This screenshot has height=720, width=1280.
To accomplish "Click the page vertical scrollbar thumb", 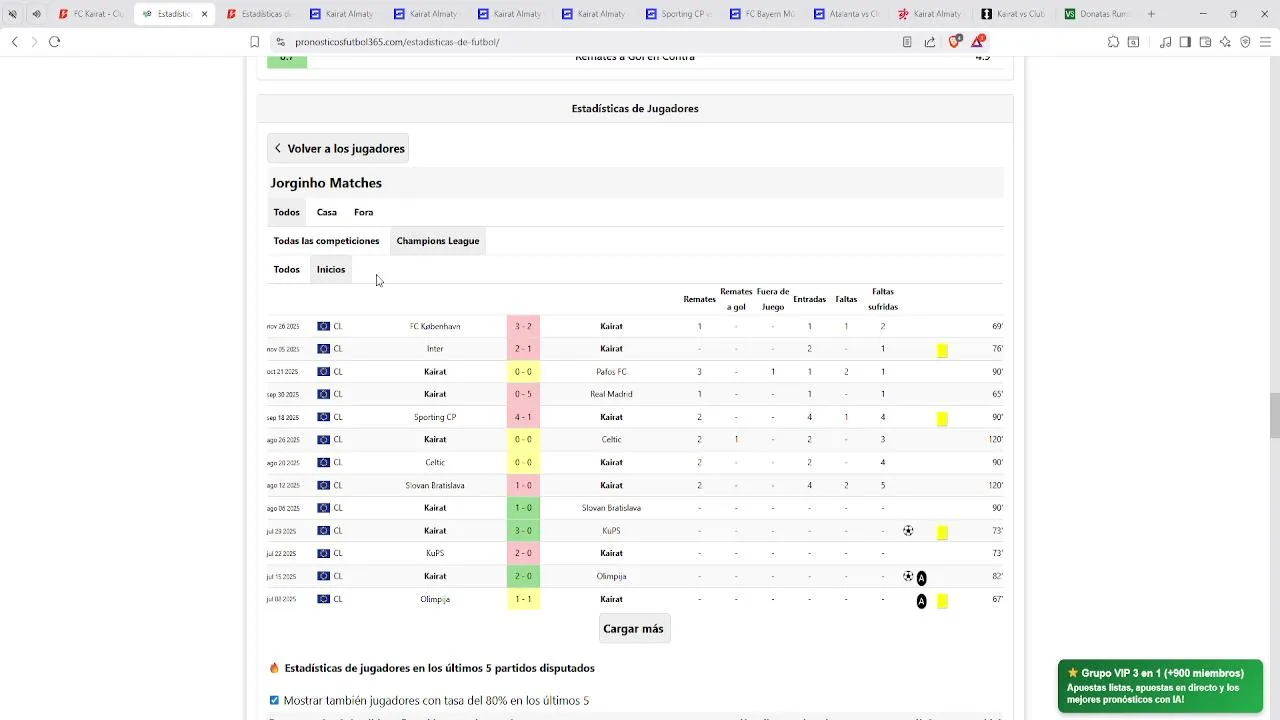I will pos(1274,416).
